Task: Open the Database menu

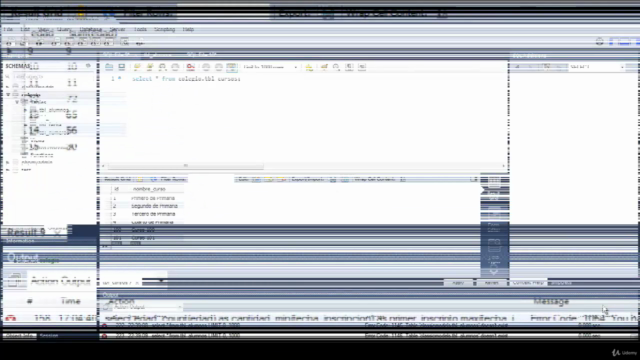Action: [91, 29]
